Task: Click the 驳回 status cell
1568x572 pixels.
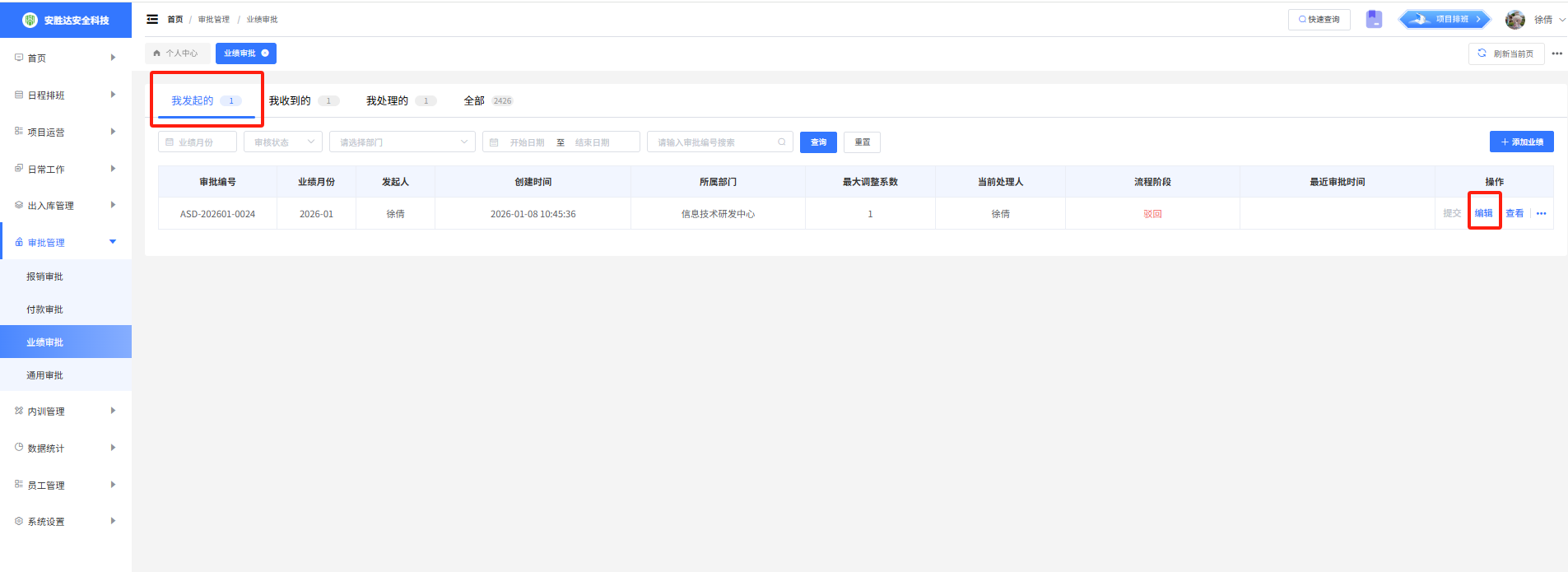Action: [1152, 214]
